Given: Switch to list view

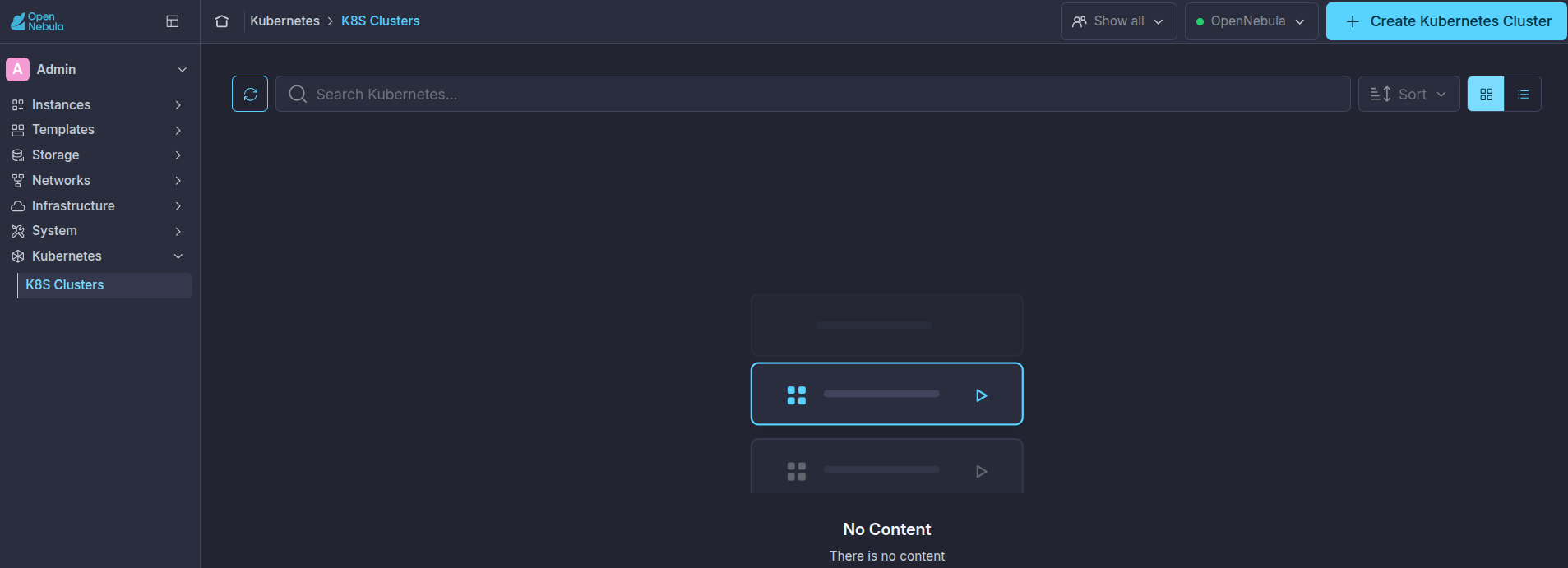Looking at the screenshot, I should [1523, 94].
